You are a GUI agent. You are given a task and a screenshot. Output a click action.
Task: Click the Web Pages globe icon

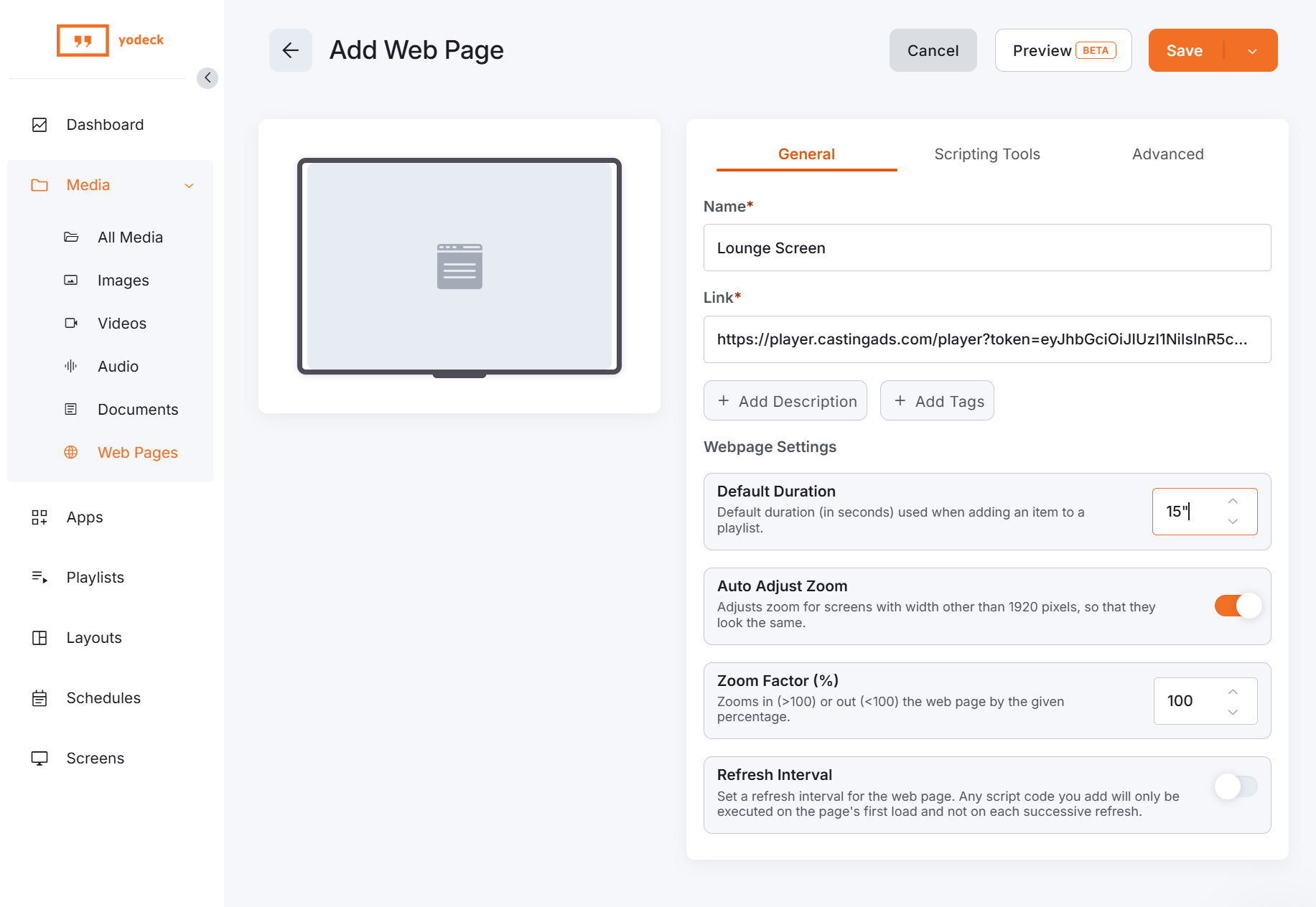71,452
